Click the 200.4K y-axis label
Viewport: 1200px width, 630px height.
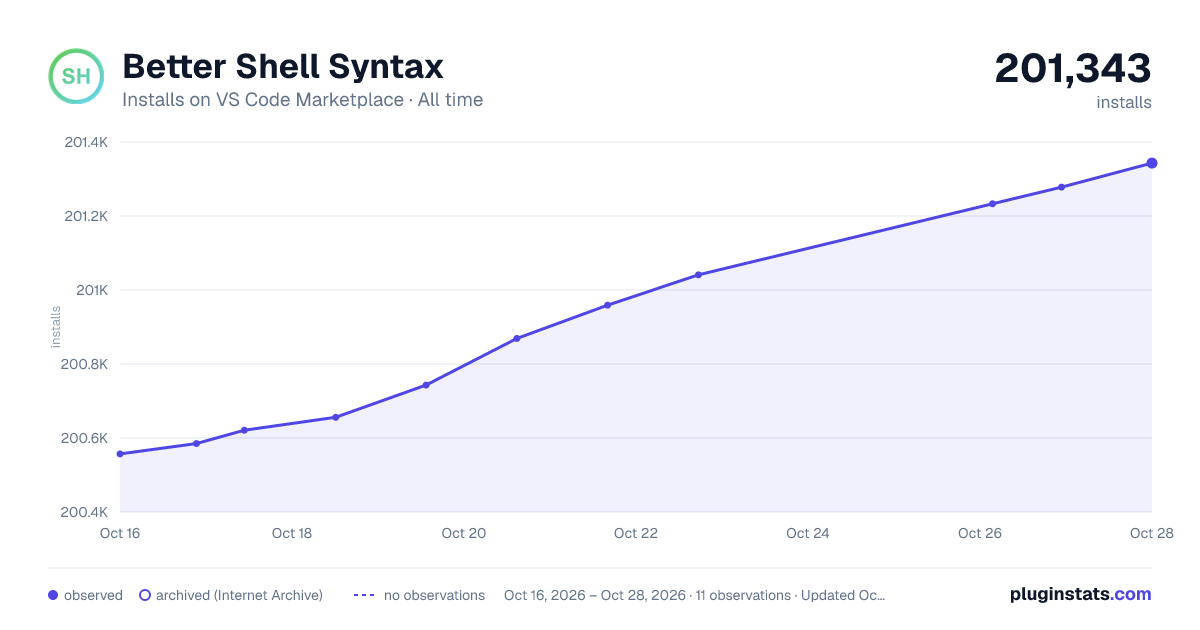point(85,512)
